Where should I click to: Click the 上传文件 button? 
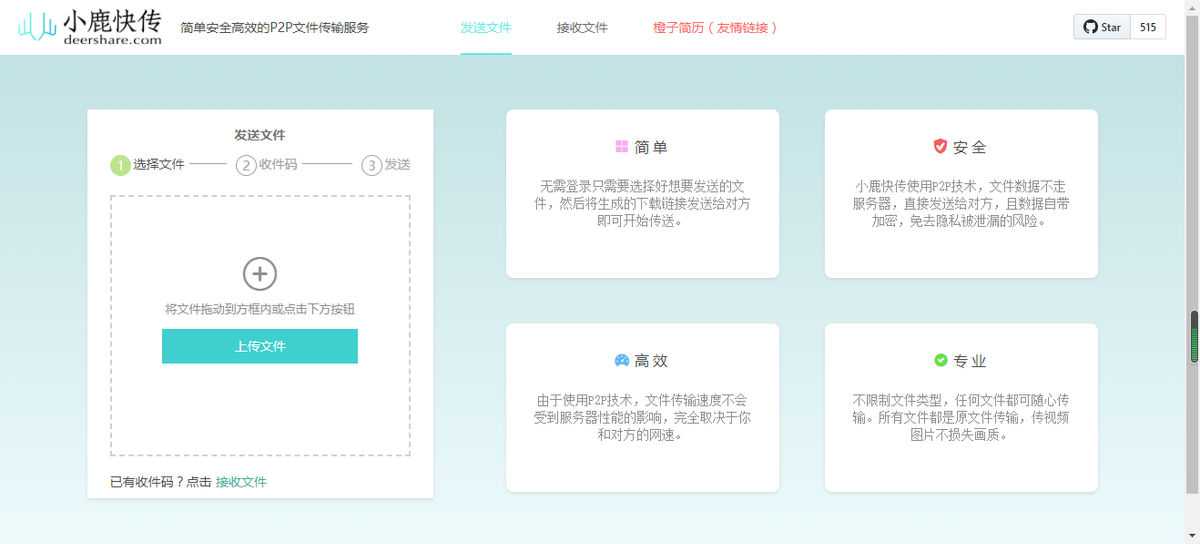tap(260, 346)
